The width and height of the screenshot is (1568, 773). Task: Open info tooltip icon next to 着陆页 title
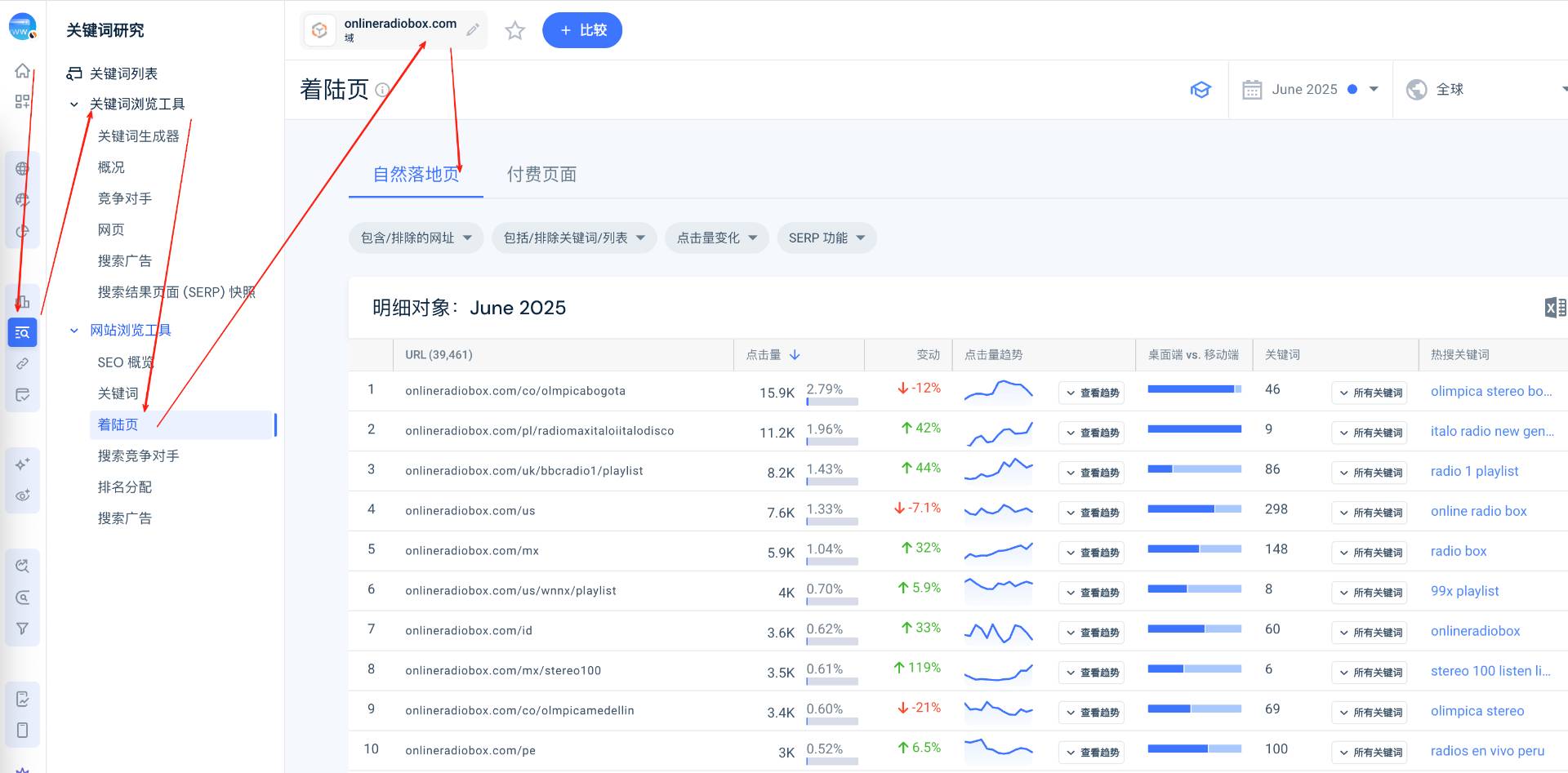pyautogui.click(x=382, y=90)
